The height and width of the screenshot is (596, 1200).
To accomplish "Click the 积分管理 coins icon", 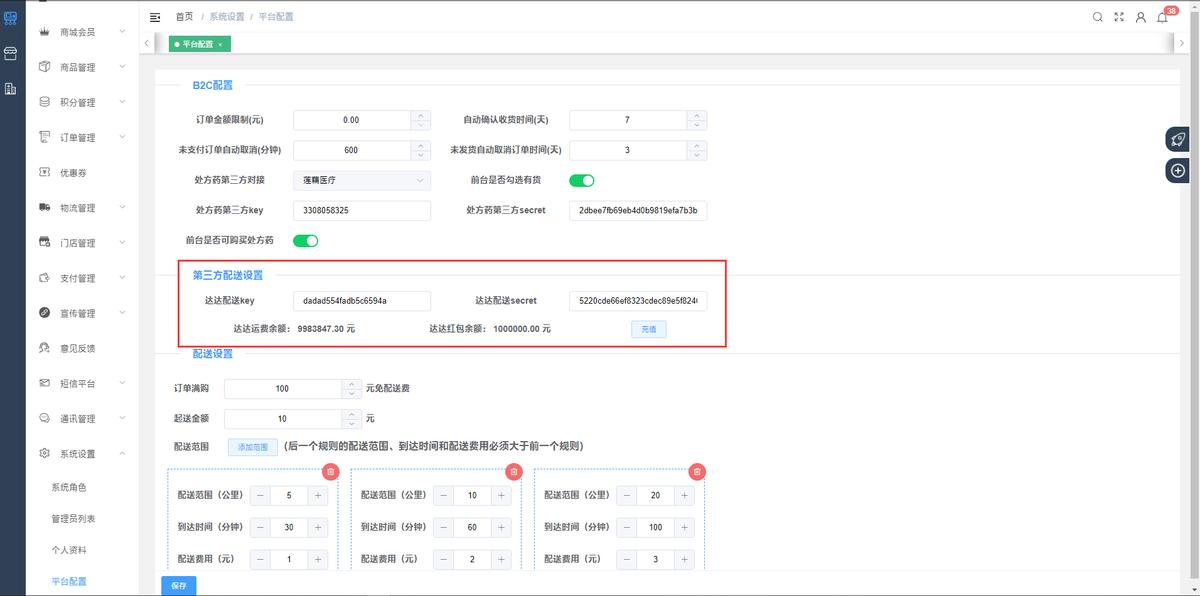I will 44,102.
